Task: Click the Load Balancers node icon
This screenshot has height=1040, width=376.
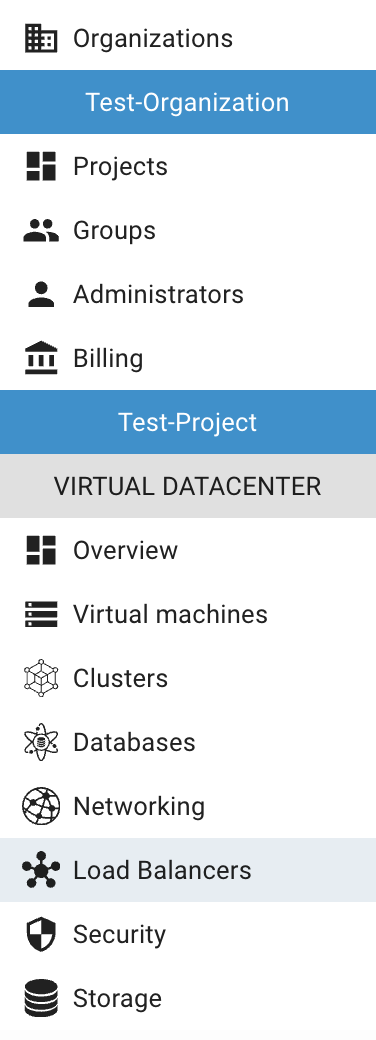Action: coord(41,870)
